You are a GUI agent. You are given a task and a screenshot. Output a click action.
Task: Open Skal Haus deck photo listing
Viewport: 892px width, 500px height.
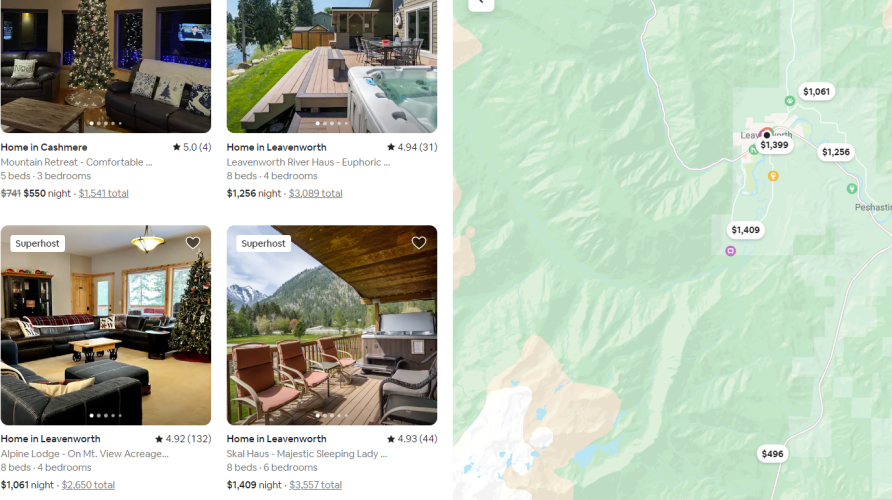pyautogui.click(x=332, y=325)
